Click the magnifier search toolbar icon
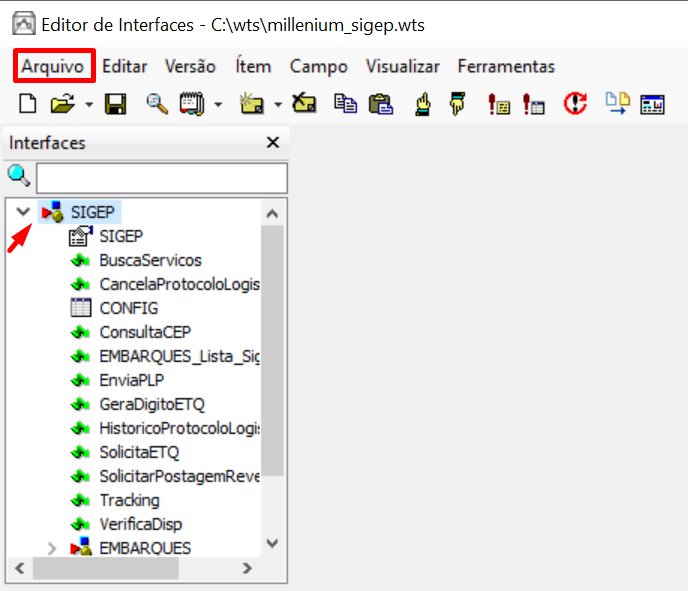The image size is (688, 591). [157, 104]
